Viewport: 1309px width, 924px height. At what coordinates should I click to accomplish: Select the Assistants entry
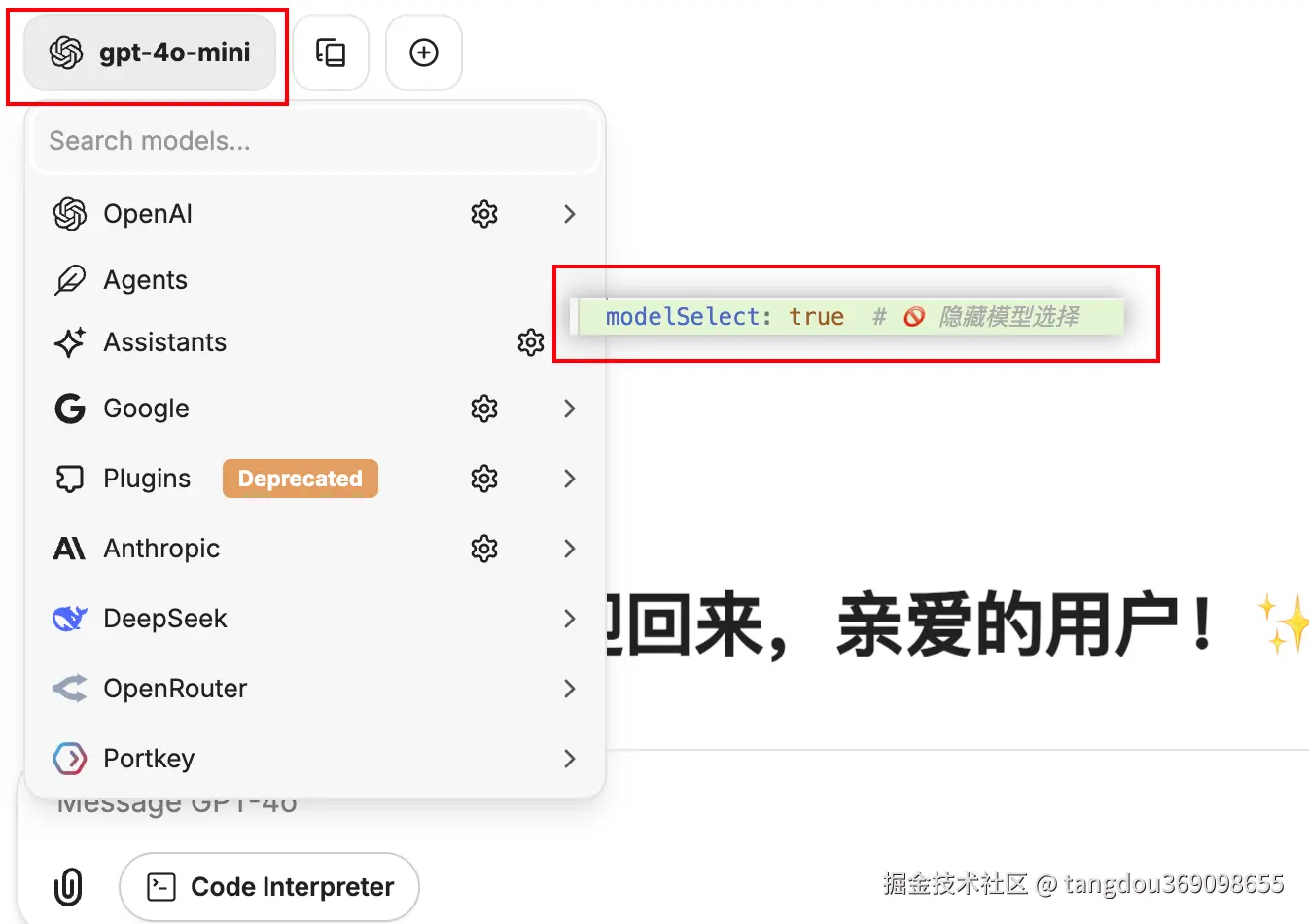coord(315,342)
